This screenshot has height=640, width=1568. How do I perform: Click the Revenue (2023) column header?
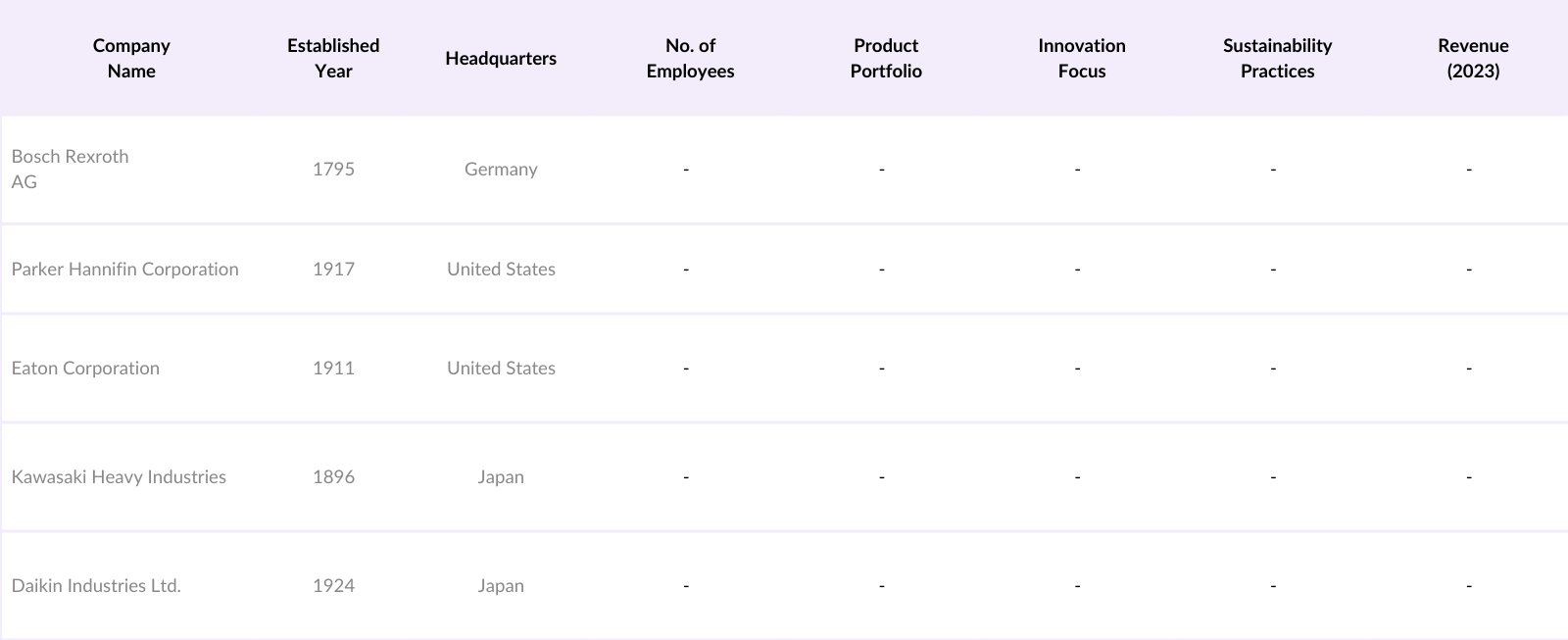[1473, 58]
